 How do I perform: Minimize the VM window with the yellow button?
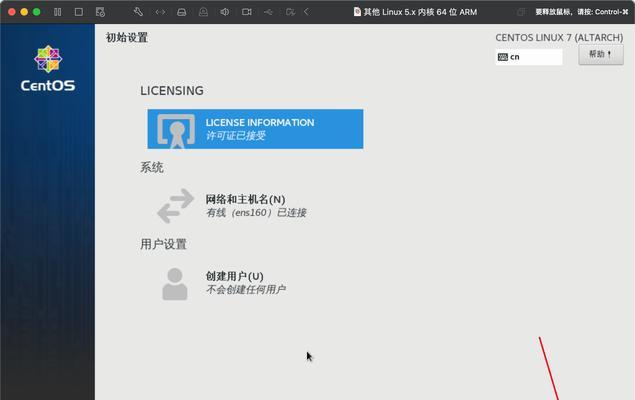point(24,12)
